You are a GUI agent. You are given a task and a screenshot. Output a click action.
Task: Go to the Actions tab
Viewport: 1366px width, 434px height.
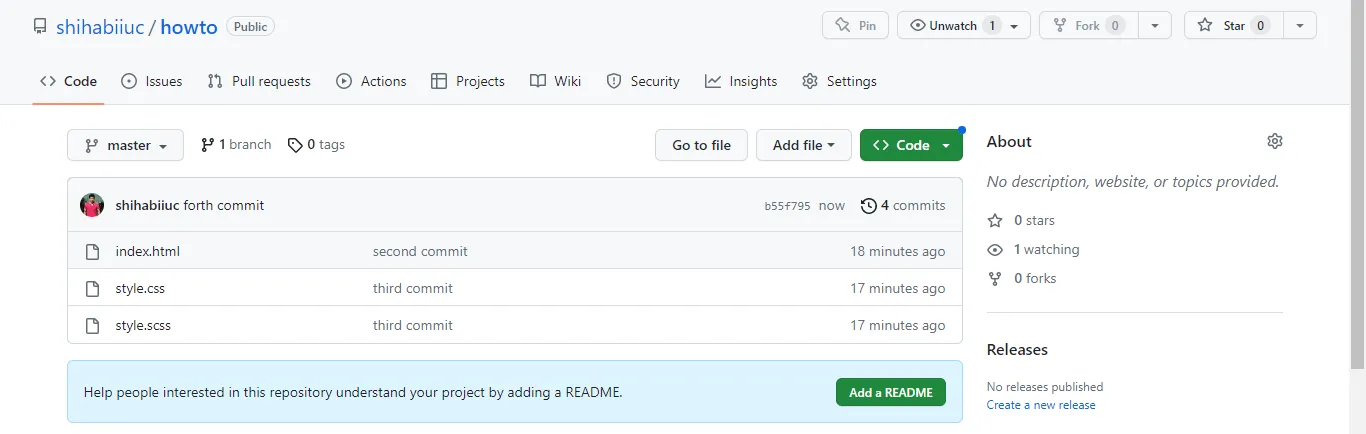click(371, 81)
